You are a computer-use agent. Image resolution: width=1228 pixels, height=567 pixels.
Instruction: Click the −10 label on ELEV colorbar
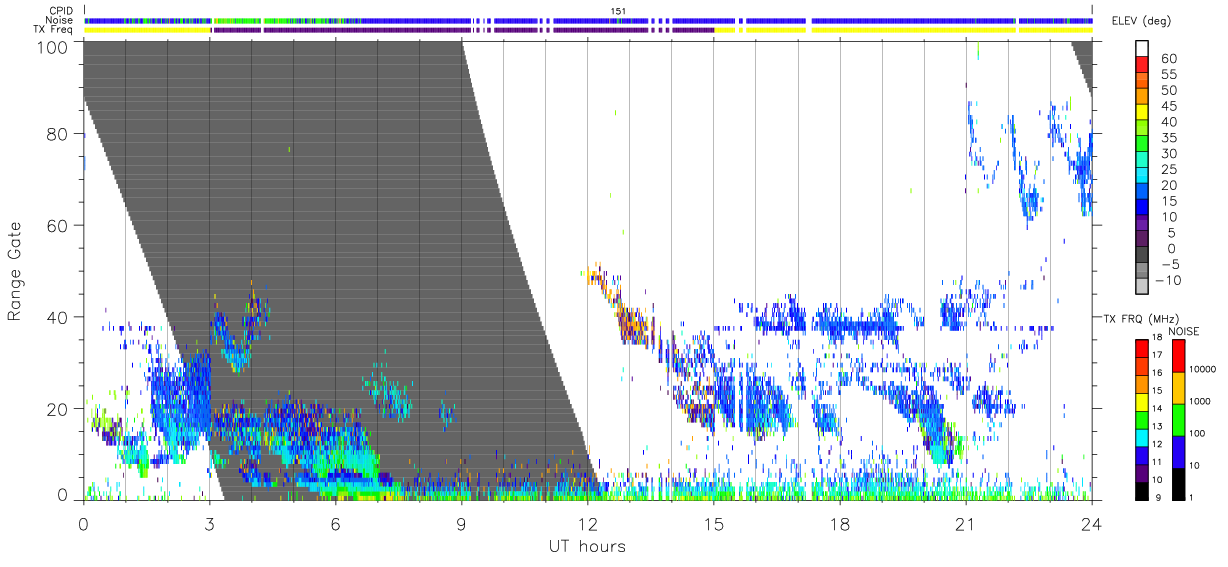[1168, 280]
